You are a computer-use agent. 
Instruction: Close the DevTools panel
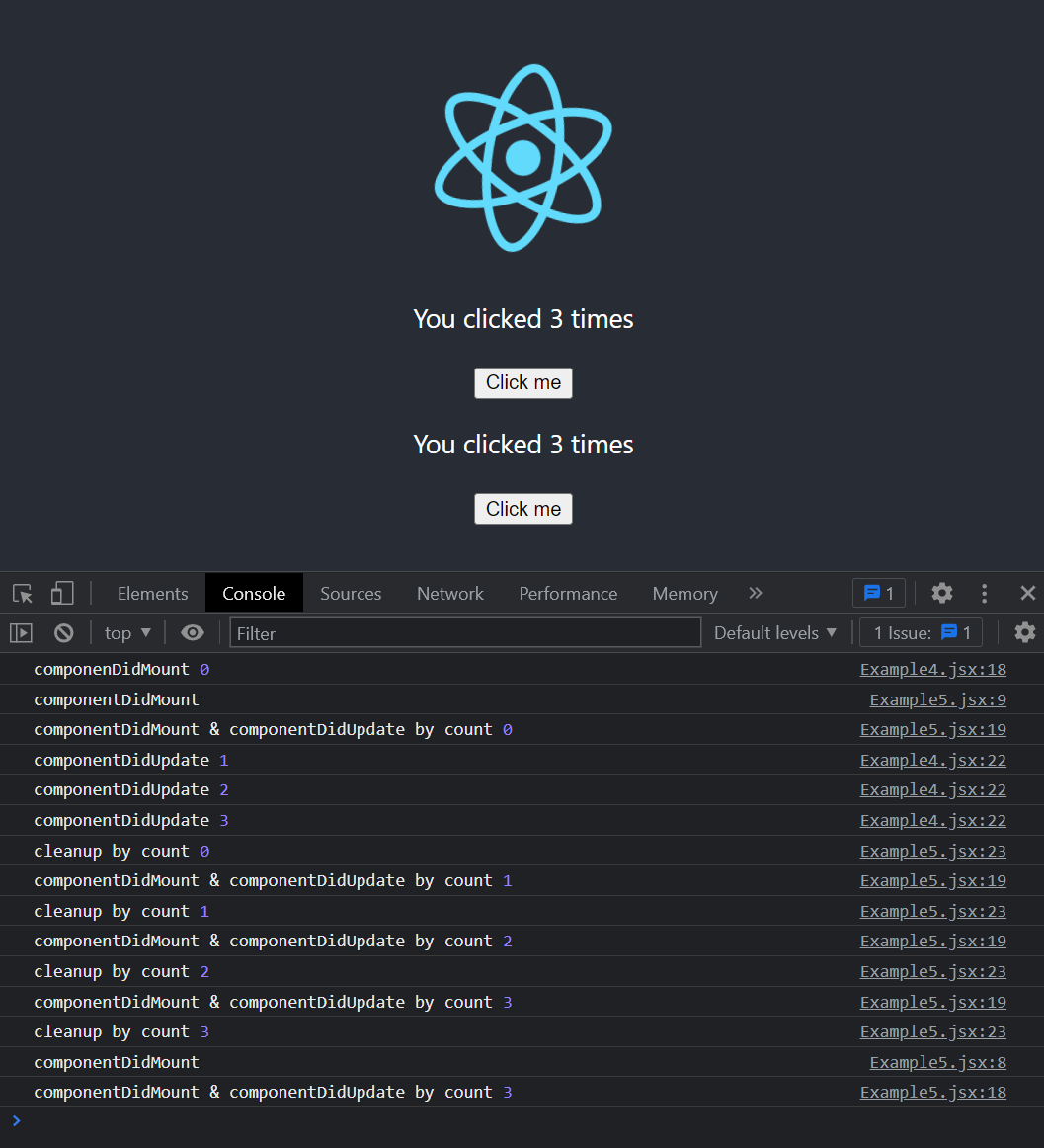point(1028,593)
